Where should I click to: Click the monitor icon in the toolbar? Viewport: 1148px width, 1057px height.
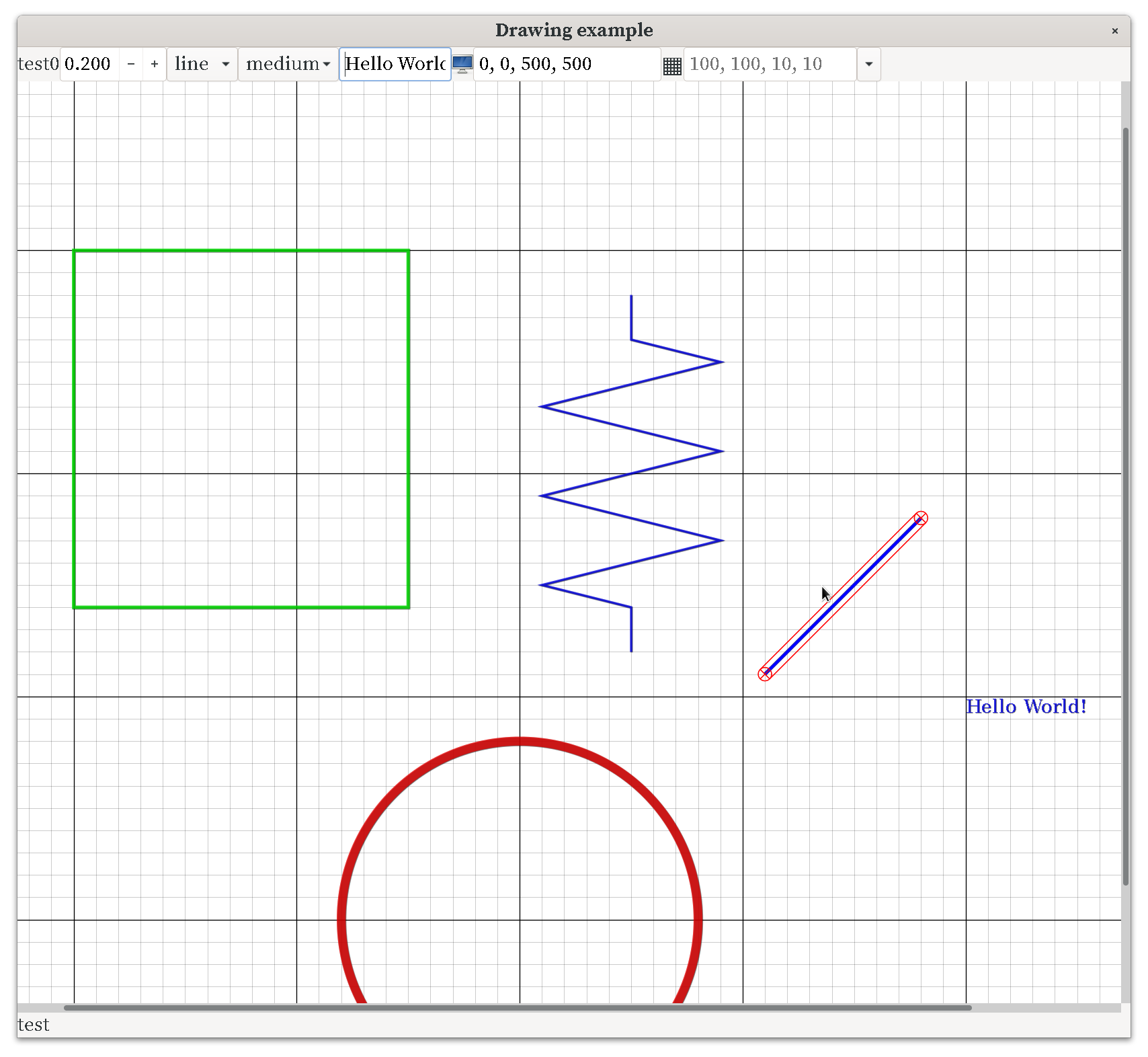click(x=462, y=64)
